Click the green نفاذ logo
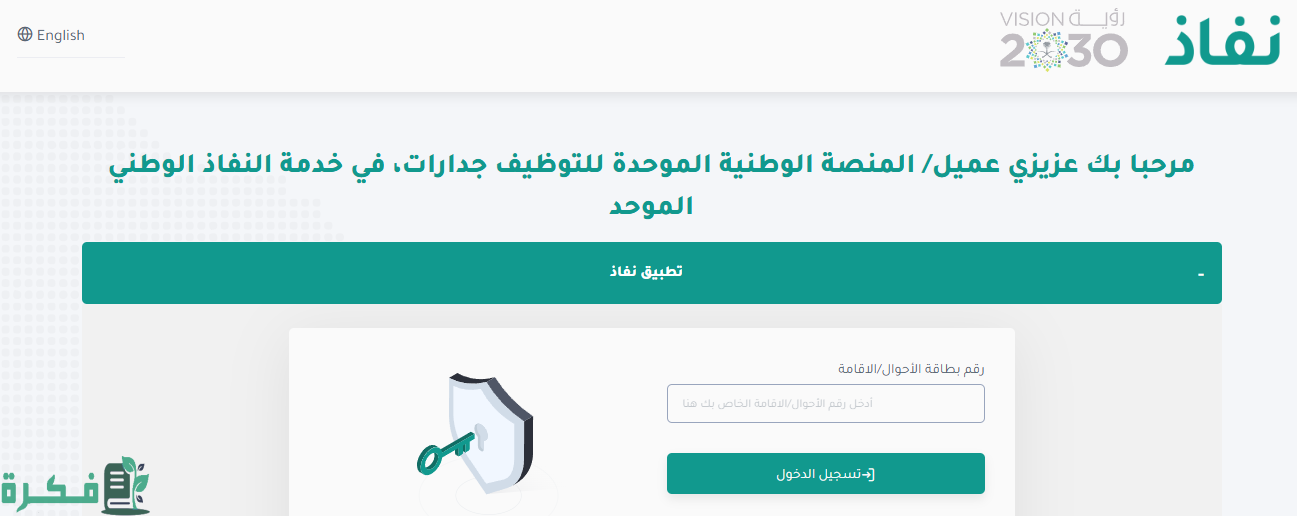The width and height of the screenshot is (1297, 516). [x=1222, y=42]
